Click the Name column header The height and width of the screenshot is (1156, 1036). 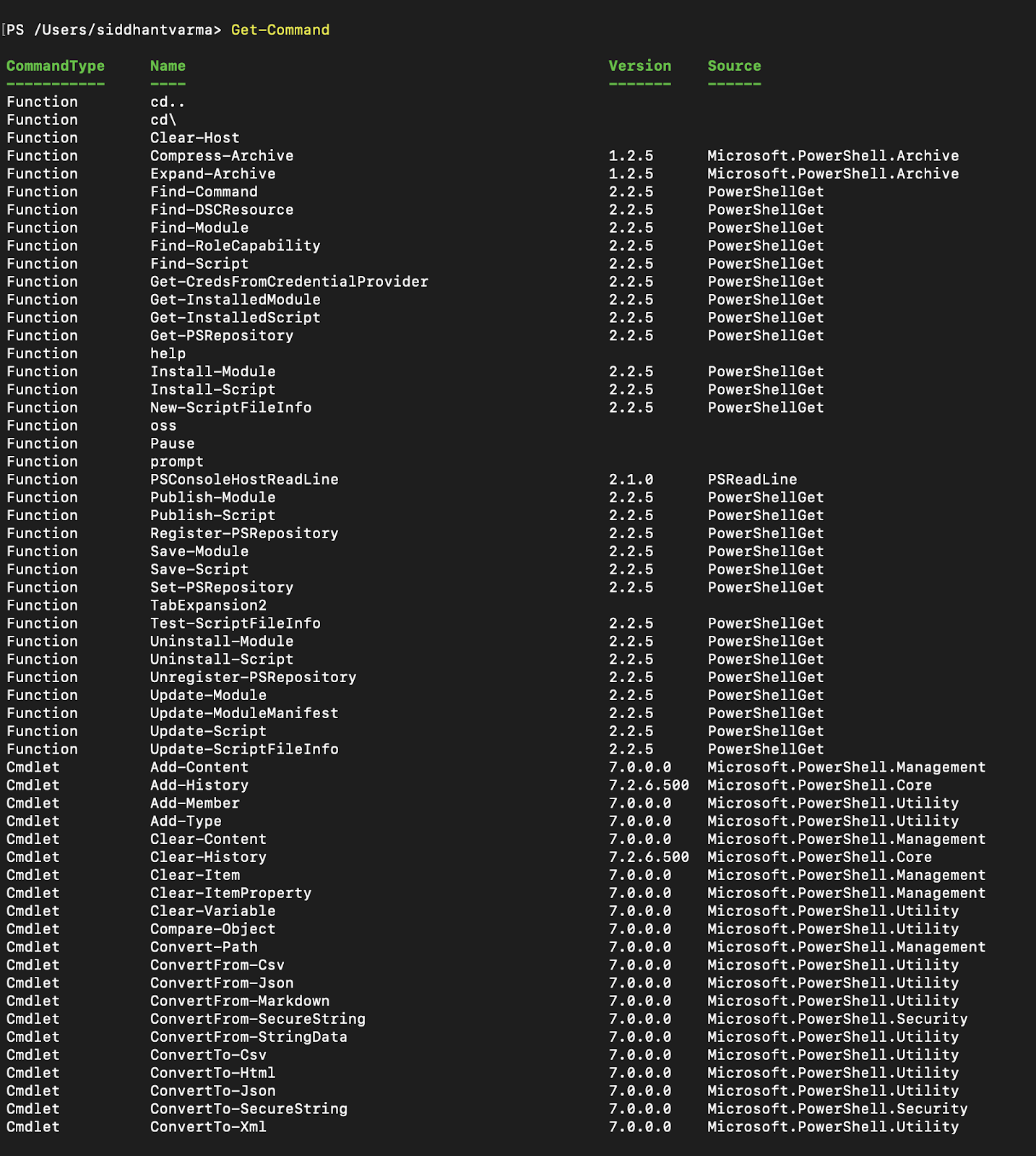[168, 66]
